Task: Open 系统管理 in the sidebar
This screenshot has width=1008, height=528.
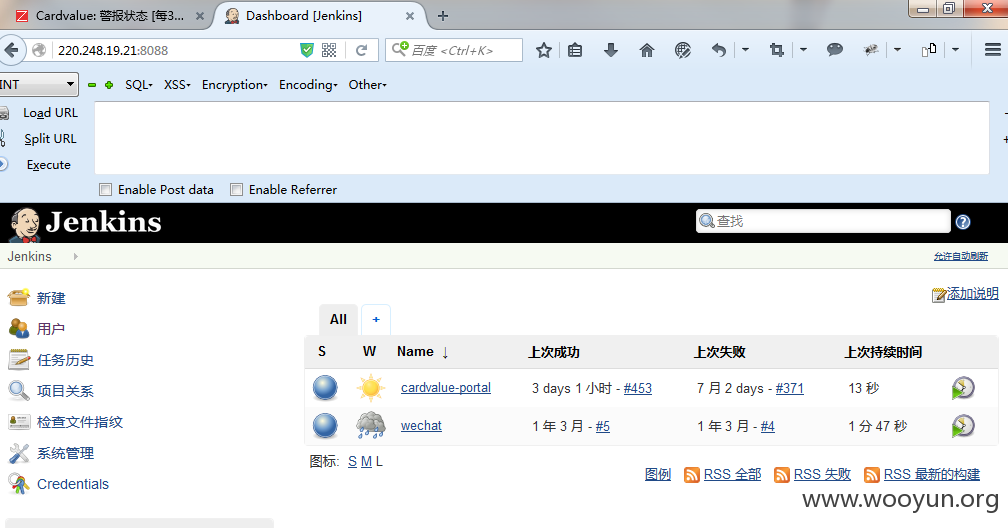Action: [x=66, y=453]
